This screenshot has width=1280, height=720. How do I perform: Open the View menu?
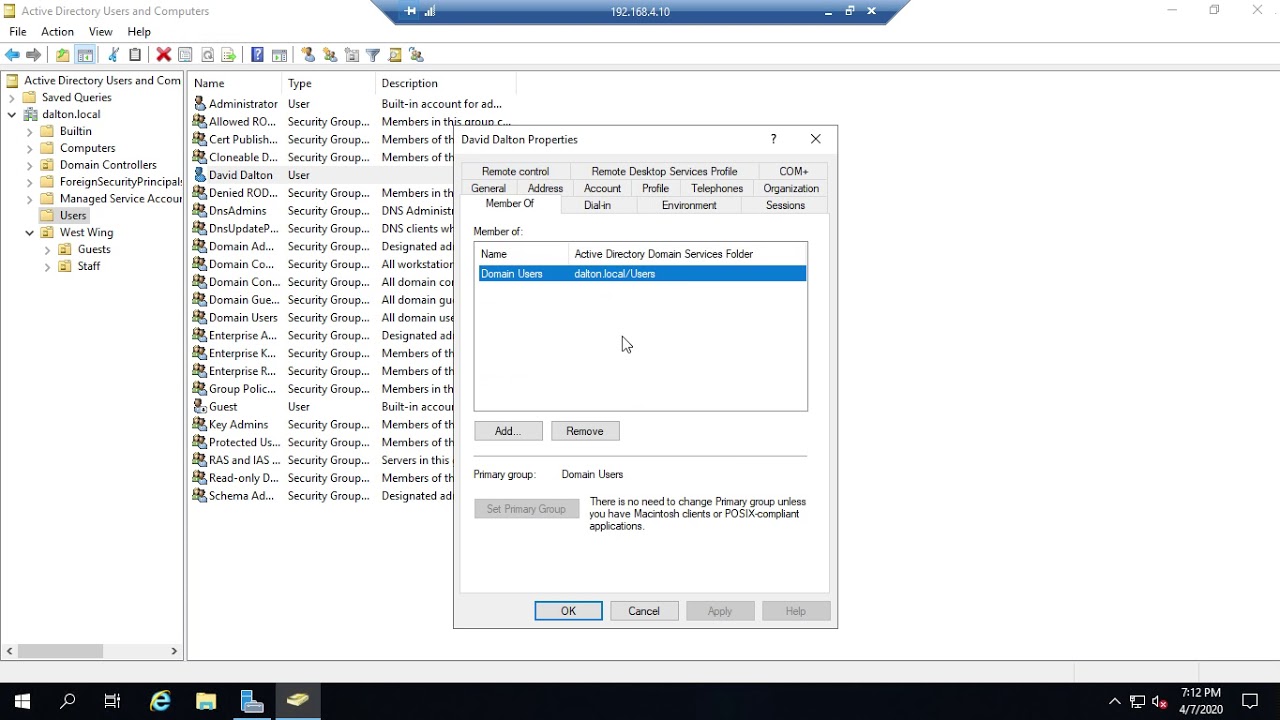click(x=101, y=32)
